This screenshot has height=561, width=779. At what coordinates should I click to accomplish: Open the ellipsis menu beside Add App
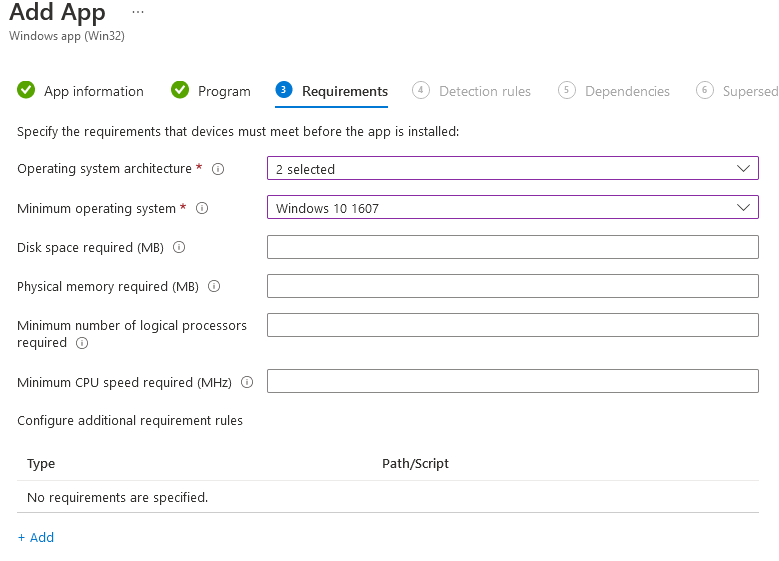138,12
